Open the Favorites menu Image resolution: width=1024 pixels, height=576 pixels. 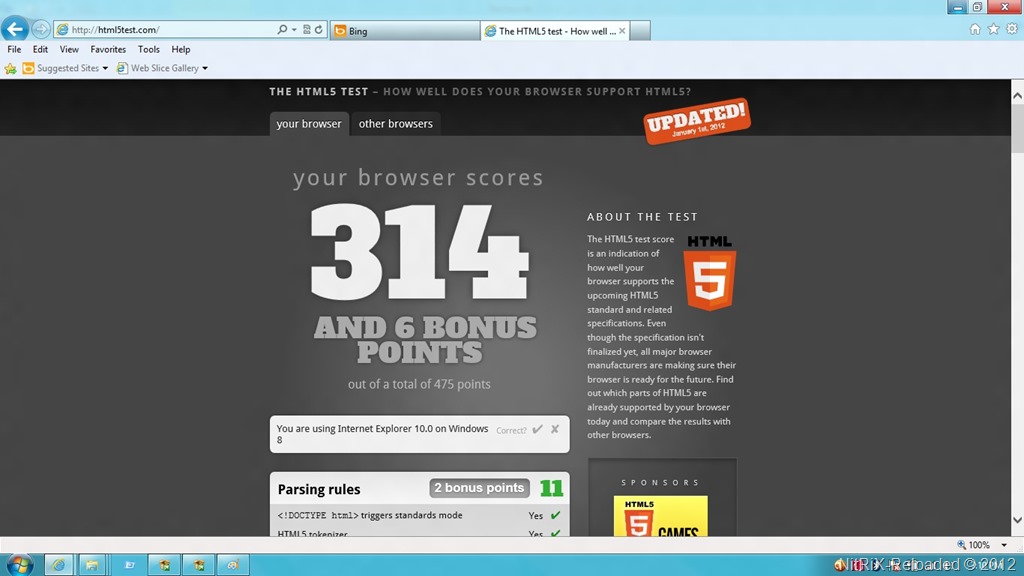(x=108, y=49)
